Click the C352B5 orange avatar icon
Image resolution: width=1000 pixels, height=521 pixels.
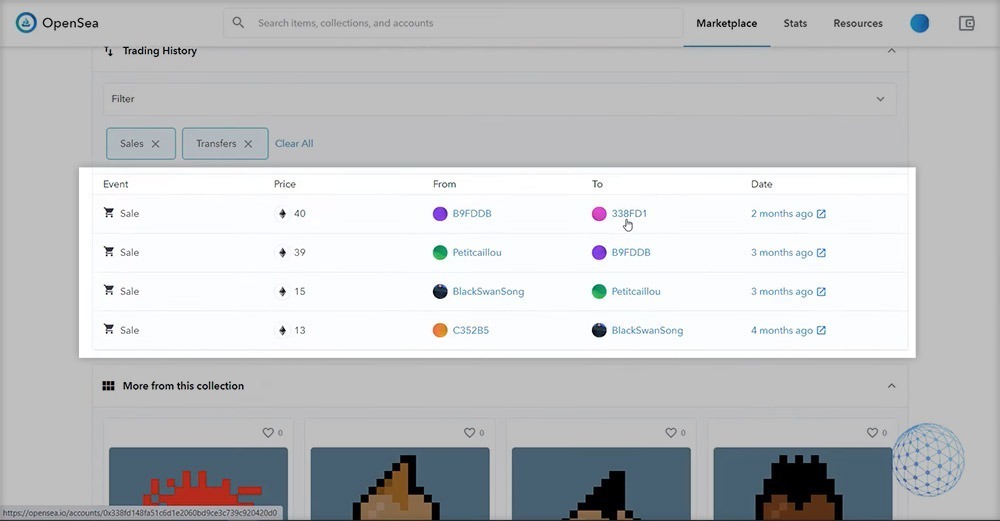coord(440,331)
